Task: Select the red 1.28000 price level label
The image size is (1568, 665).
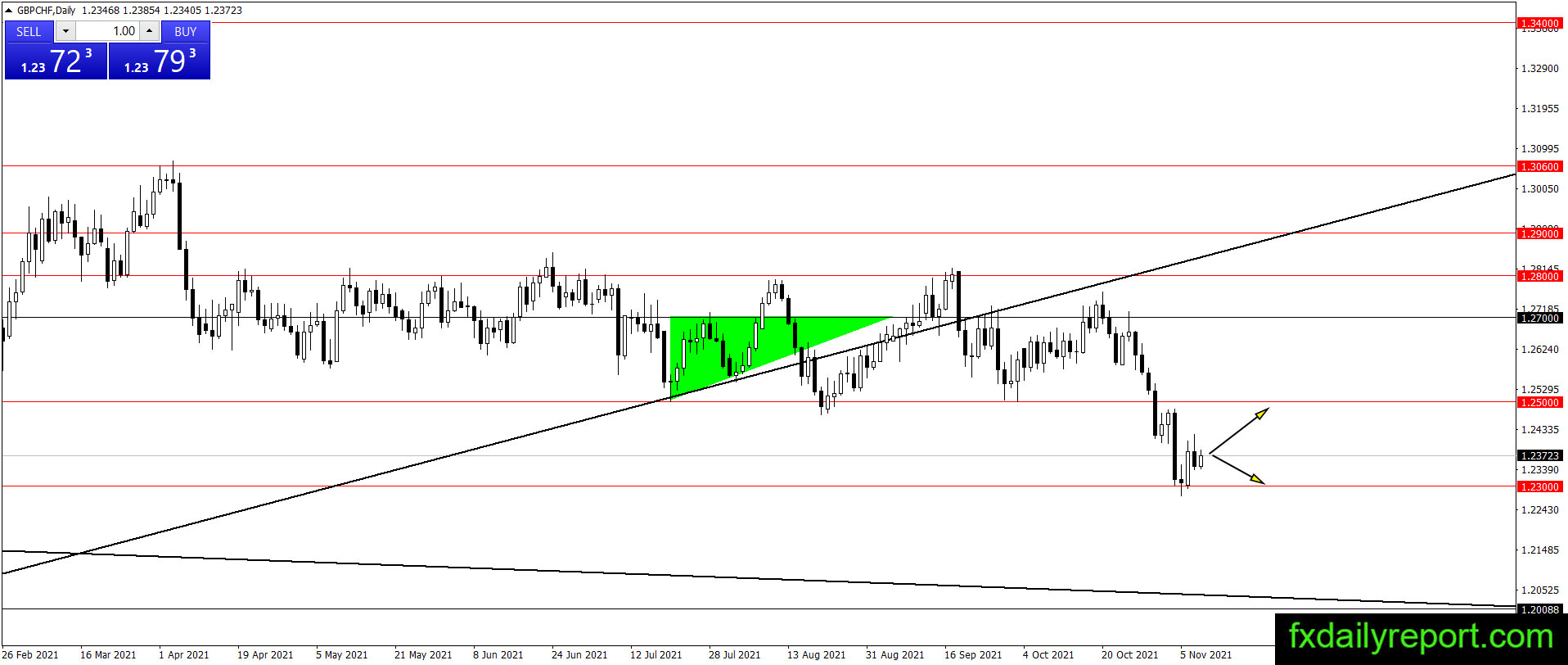Action: click(x=1539, y=276)
